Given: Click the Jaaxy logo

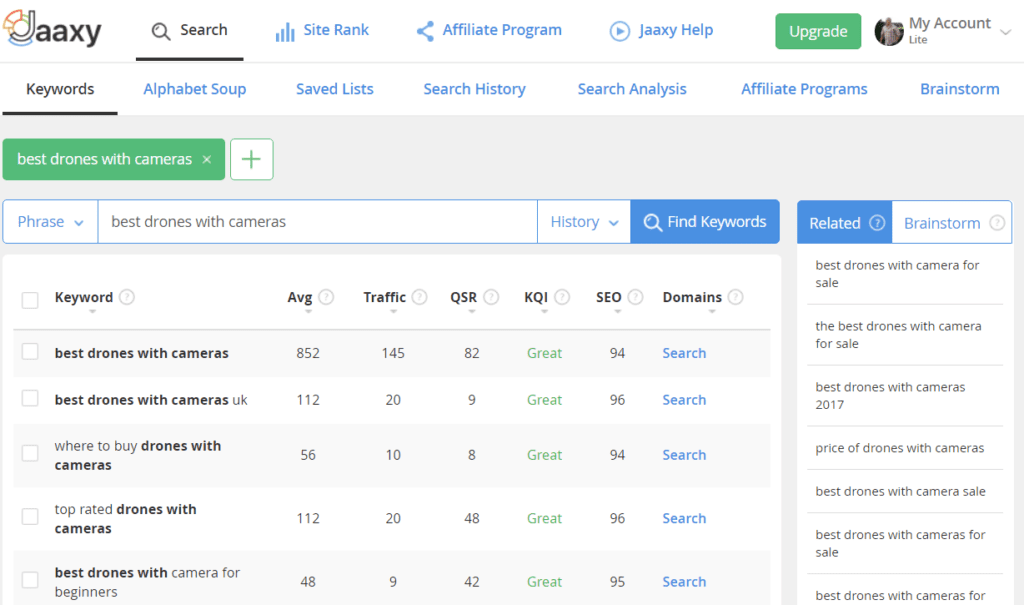Looking at the screenshot, I should pos(52,29).
